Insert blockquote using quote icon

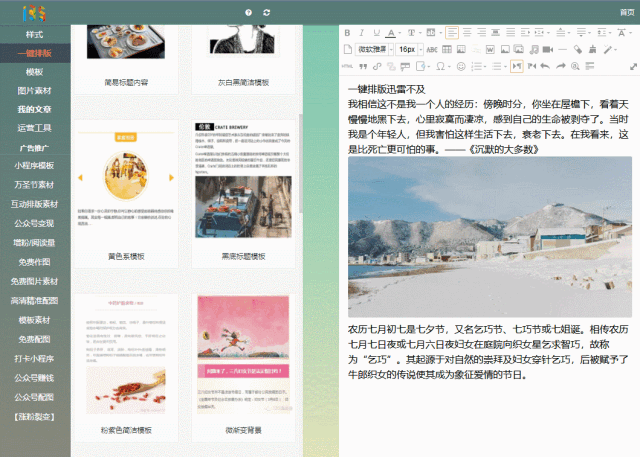pos(362,66)
